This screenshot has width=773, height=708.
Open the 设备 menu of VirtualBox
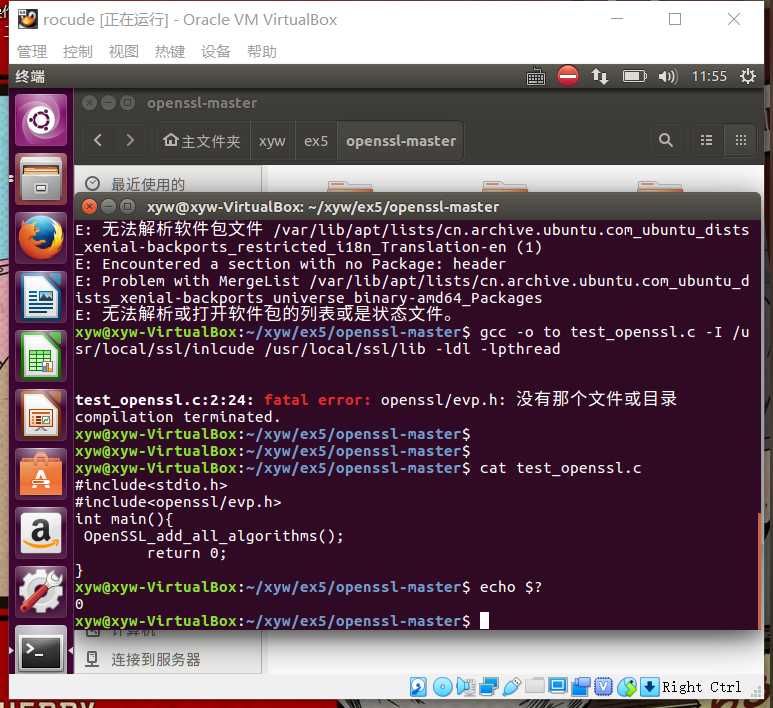tap(215, 51)
